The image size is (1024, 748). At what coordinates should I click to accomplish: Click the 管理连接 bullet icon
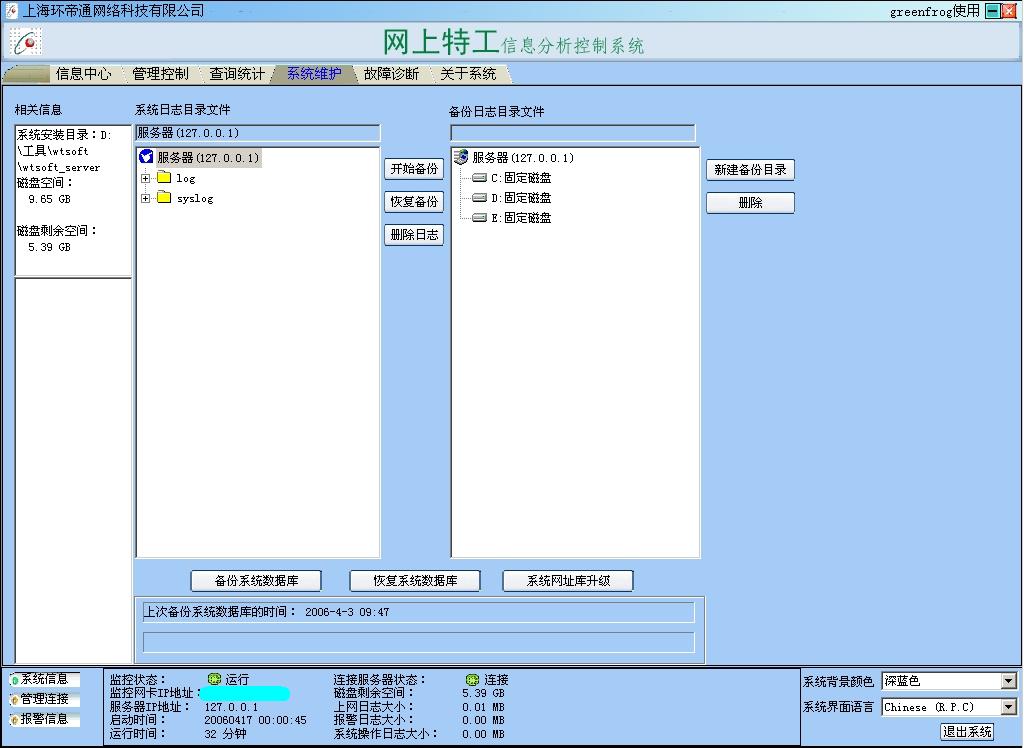[x=14, y=700]
